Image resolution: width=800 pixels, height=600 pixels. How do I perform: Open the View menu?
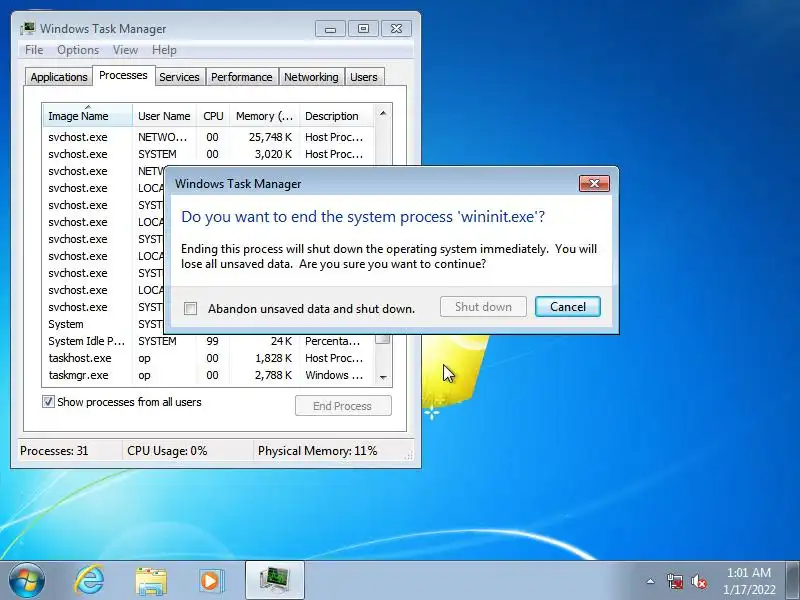(126, 50)
